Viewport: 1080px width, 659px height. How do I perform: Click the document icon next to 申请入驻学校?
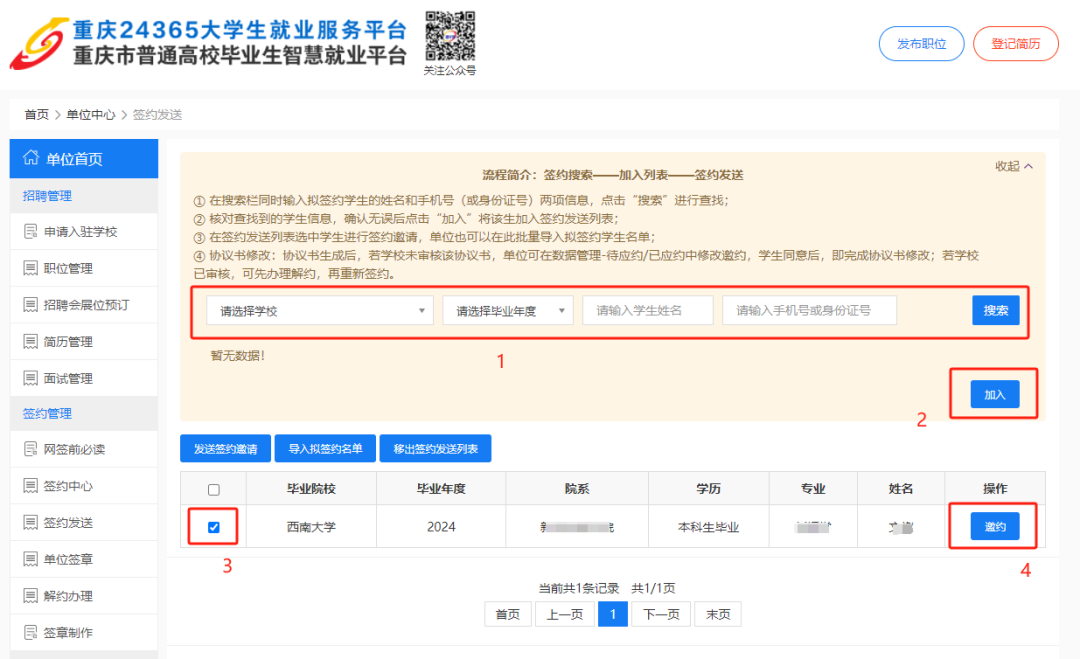(30, 232)
